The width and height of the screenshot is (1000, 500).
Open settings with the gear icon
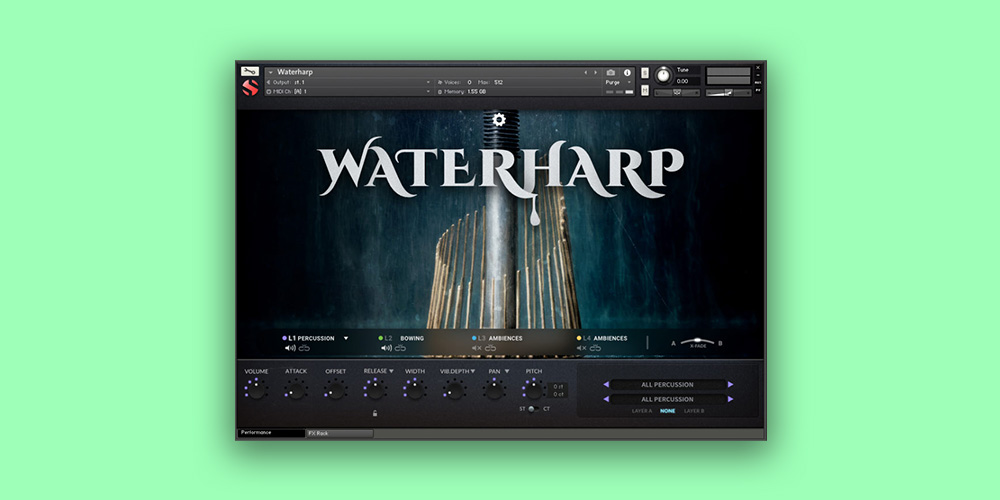pyautogui.click(x=499, y=119)
